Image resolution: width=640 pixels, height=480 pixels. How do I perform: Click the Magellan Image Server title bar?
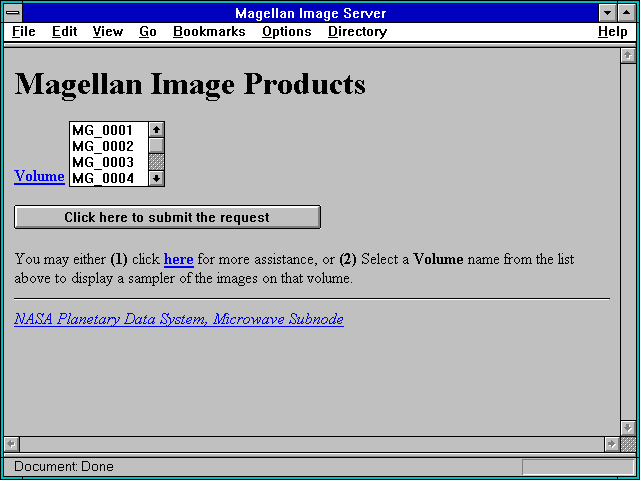311,13
